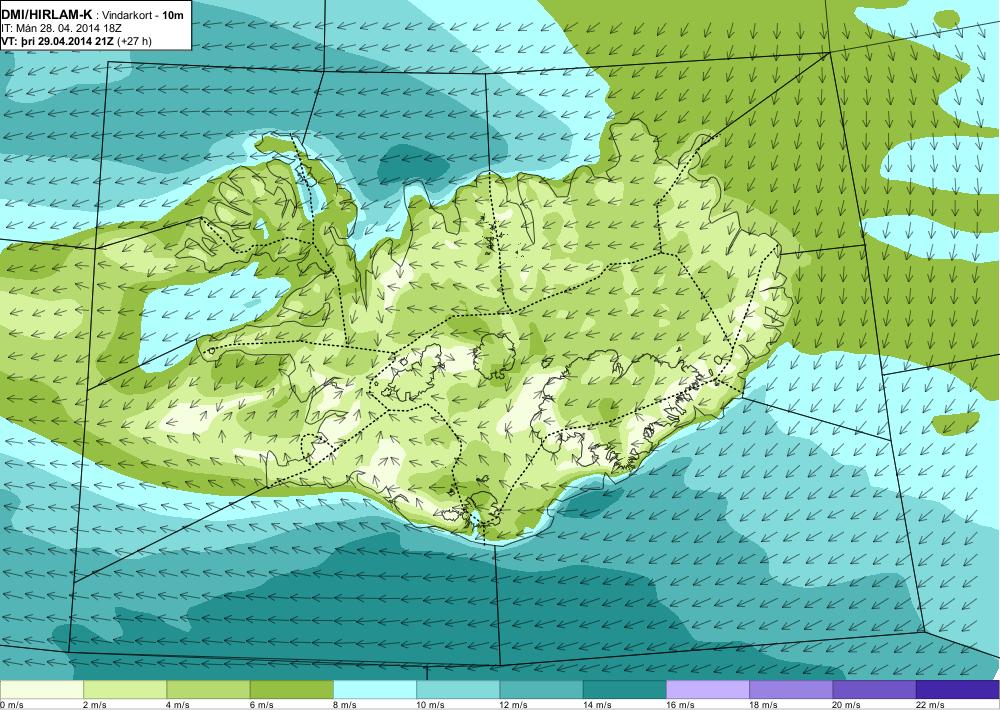Click the 12 m/s teal legend swatch

click(541, 690)
